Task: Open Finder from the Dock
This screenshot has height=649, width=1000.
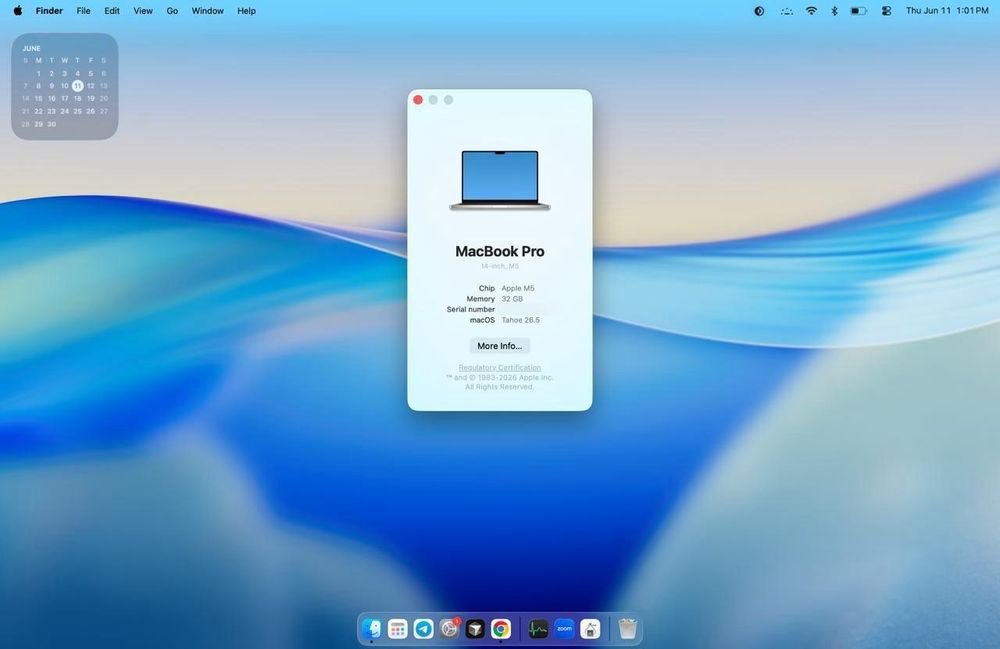Action: click(372, 629)
